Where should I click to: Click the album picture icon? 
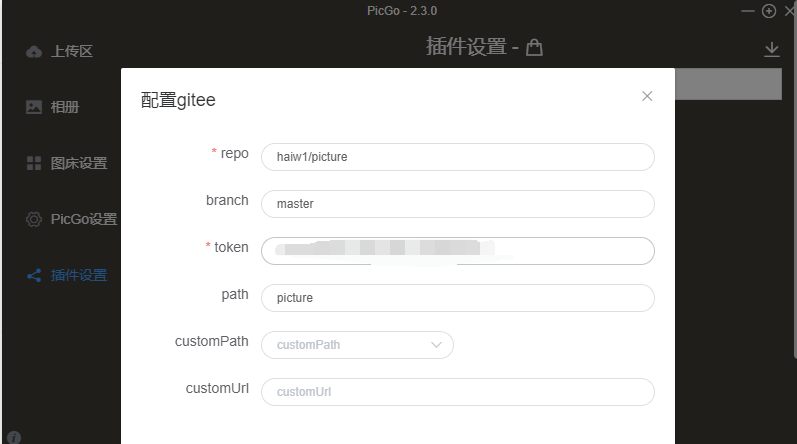(x=34, y=107)
